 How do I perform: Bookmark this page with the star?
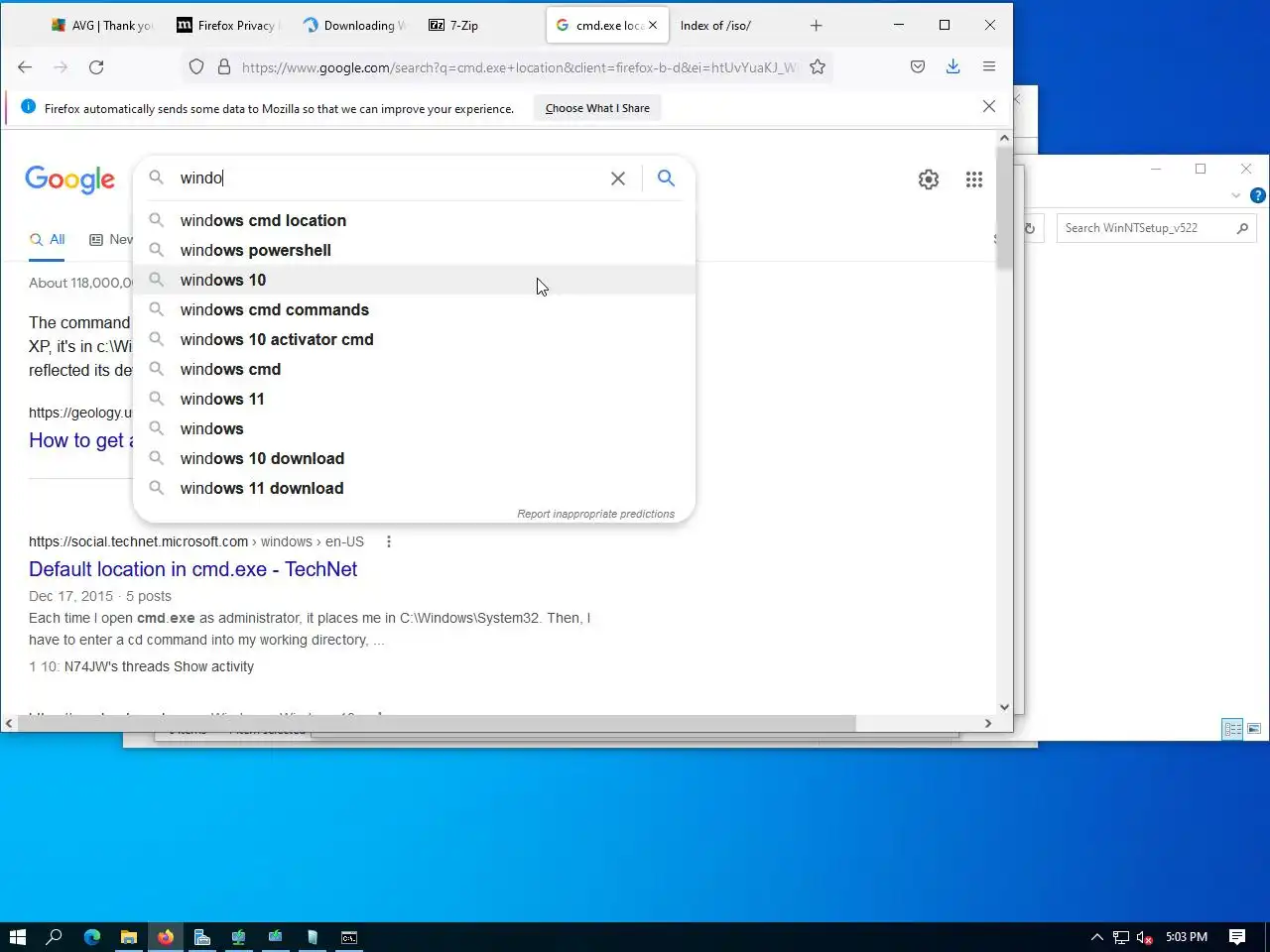click(818, 66)
